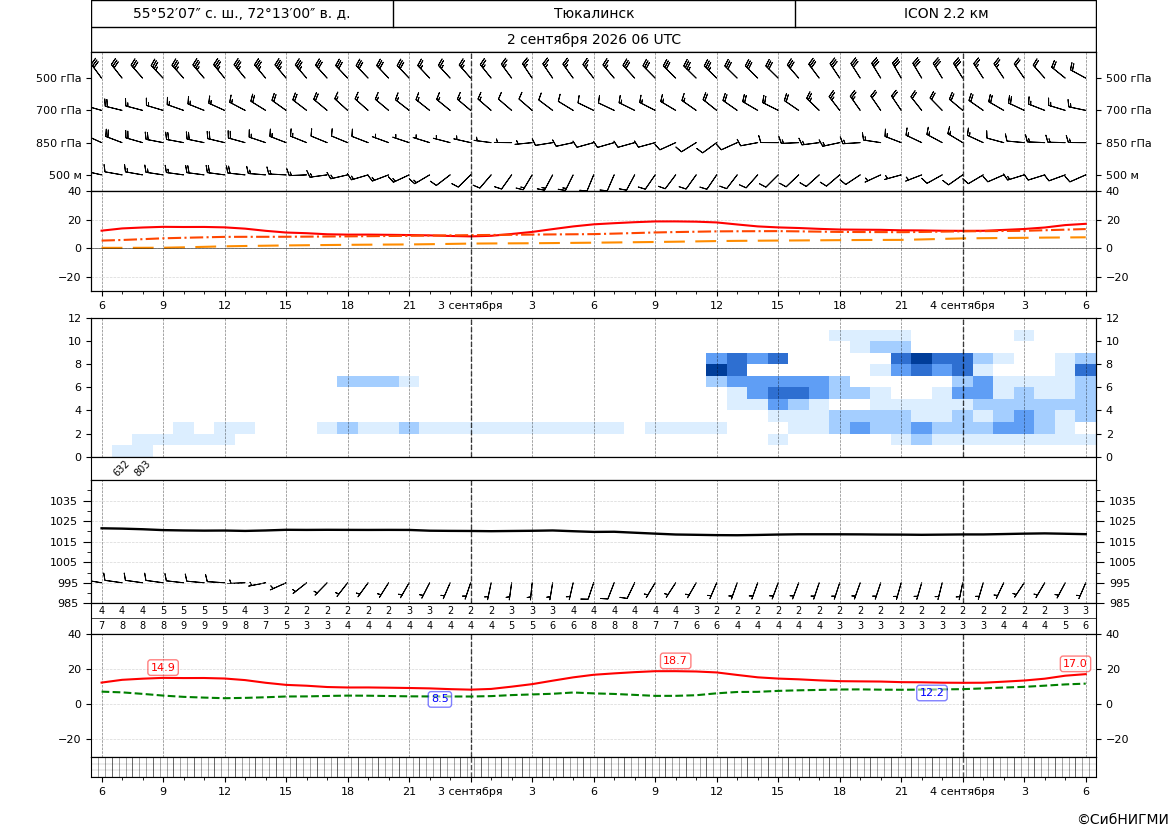Select the ICON 2.2 км model label

pos(945,13)
